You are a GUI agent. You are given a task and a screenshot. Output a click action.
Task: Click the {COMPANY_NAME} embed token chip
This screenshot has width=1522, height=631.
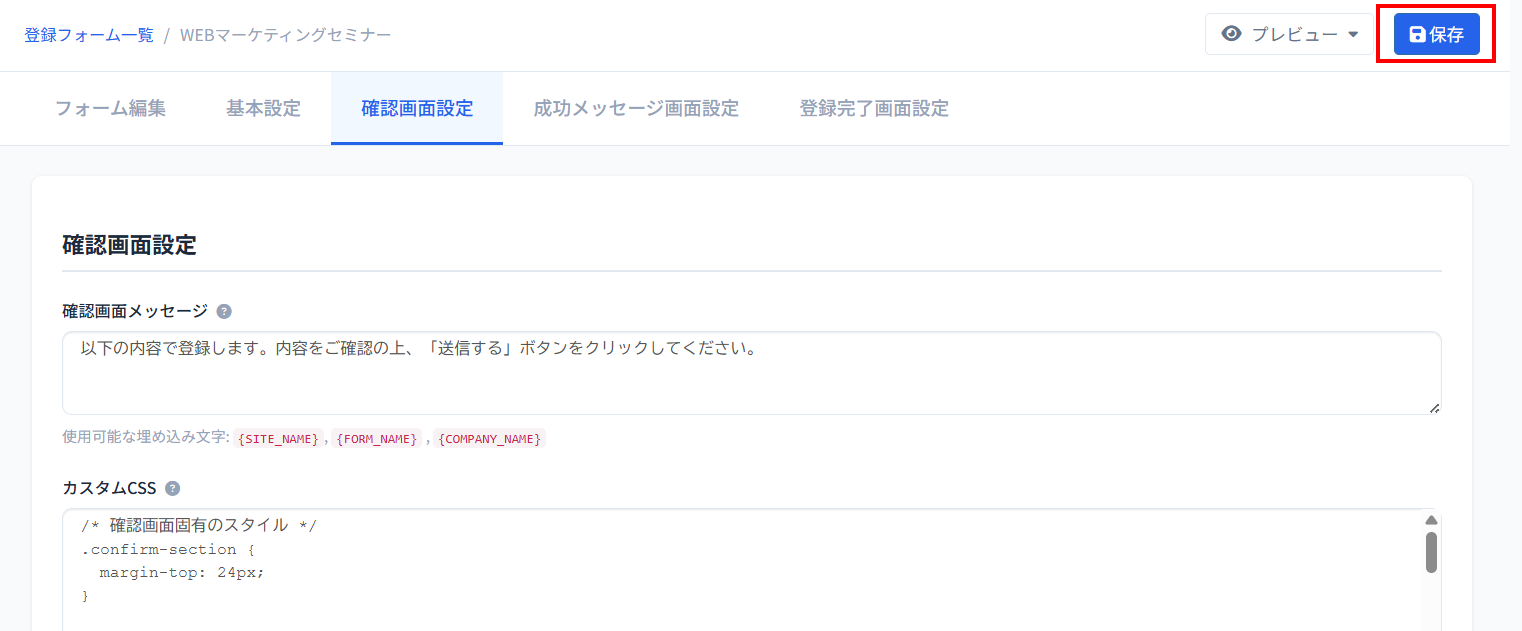489,438
